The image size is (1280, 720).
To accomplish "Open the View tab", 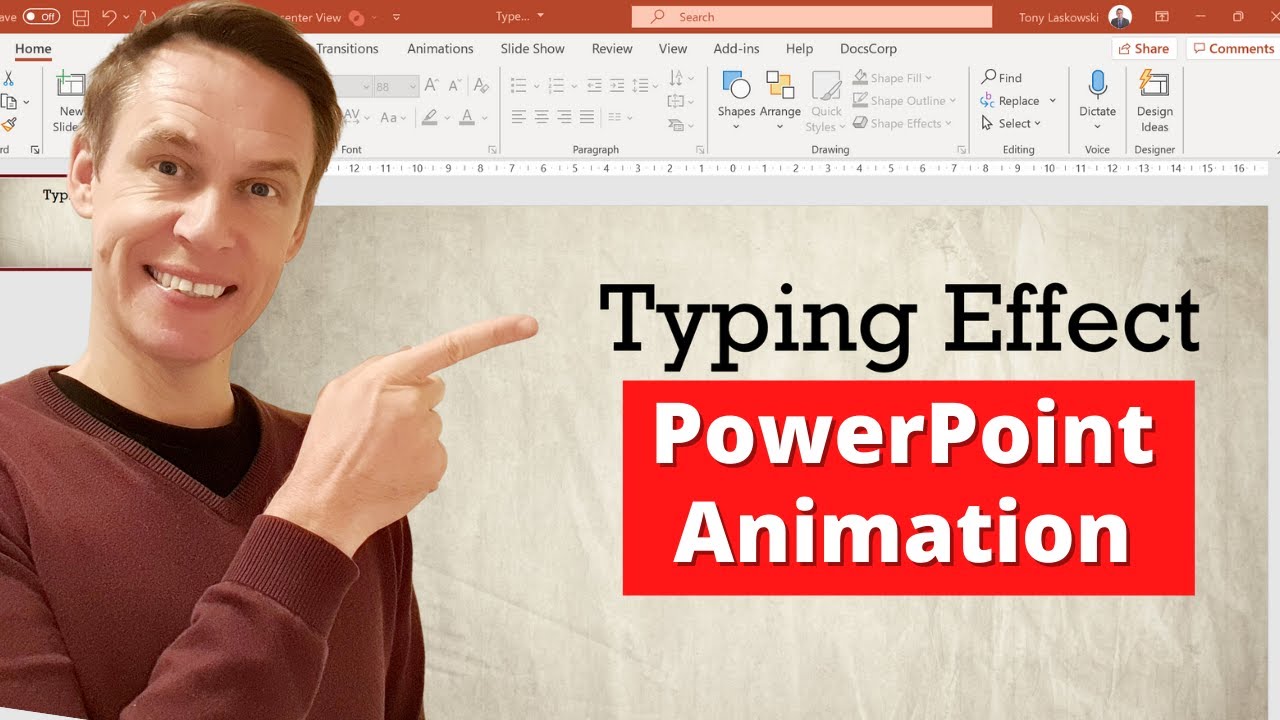I will pos(673,49).
